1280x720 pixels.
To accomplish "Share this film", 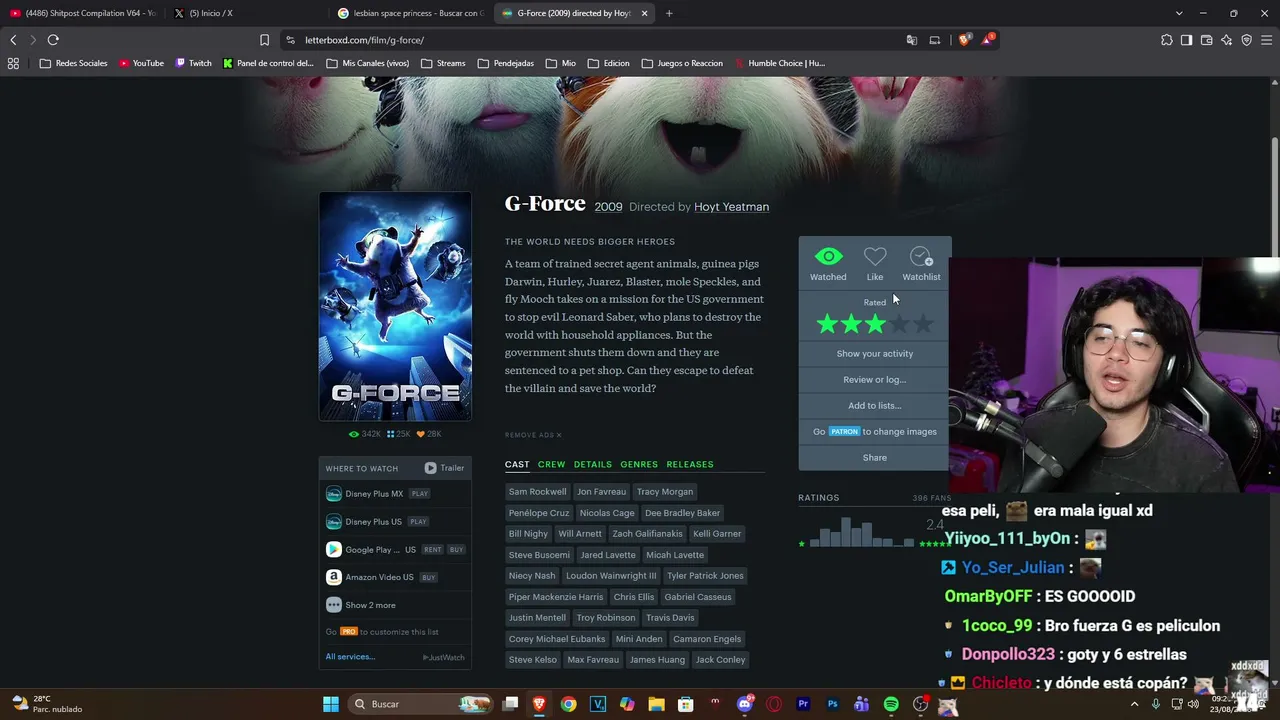I will click(875, 457).
